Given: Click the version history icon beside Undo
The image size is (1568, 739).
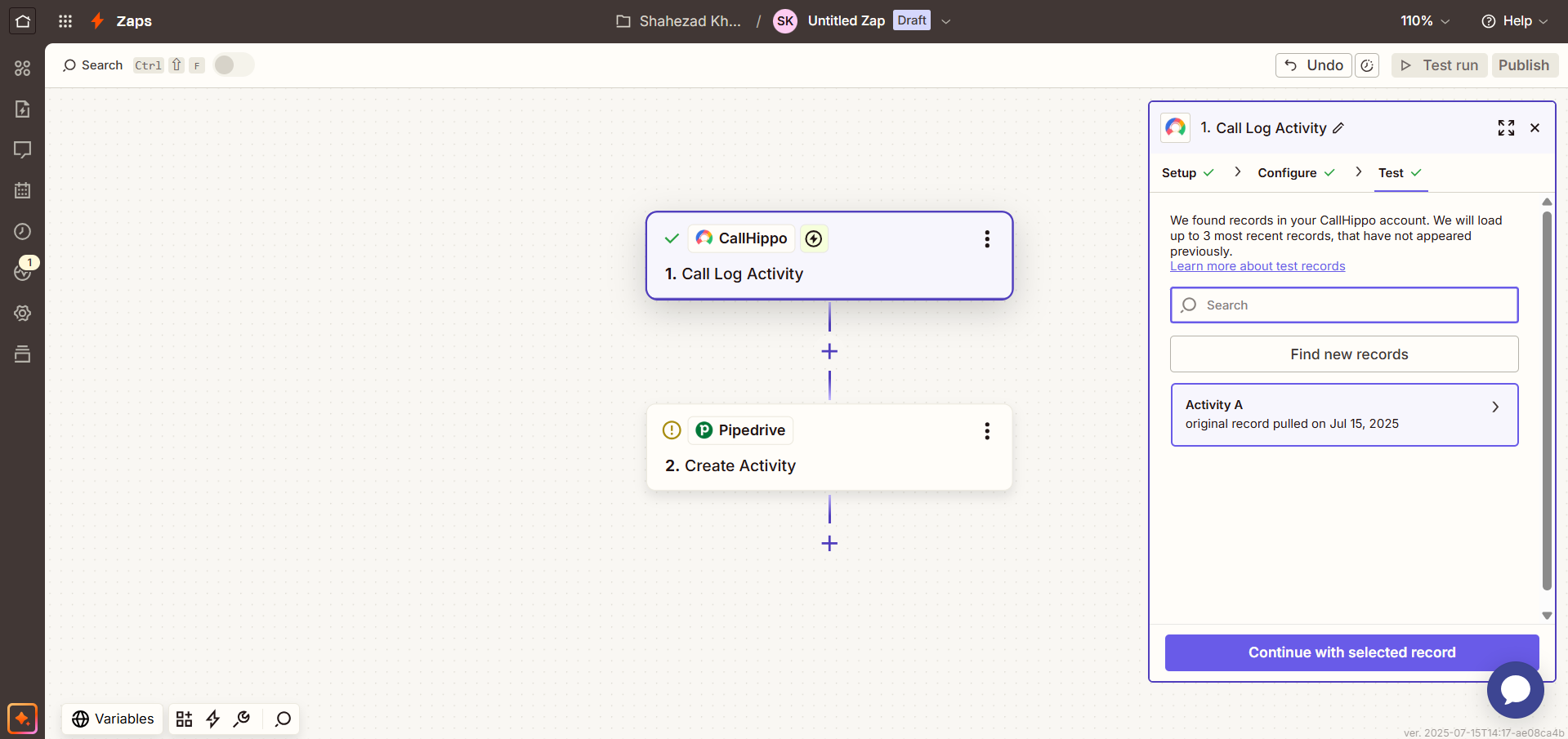Looking at the screenshot, I should point(1367,65).
